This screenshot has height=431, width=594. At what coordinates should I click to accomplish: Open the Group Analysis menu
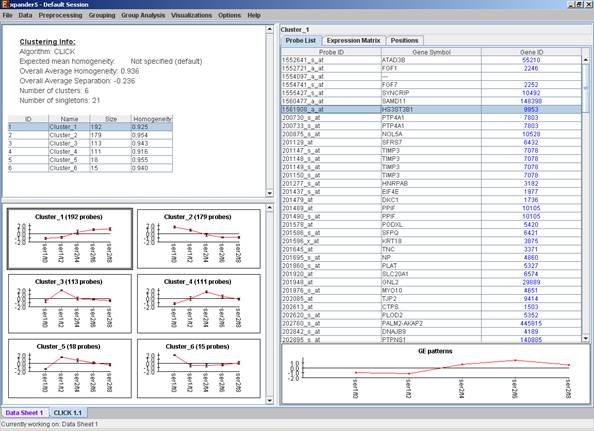click(143, 15)
